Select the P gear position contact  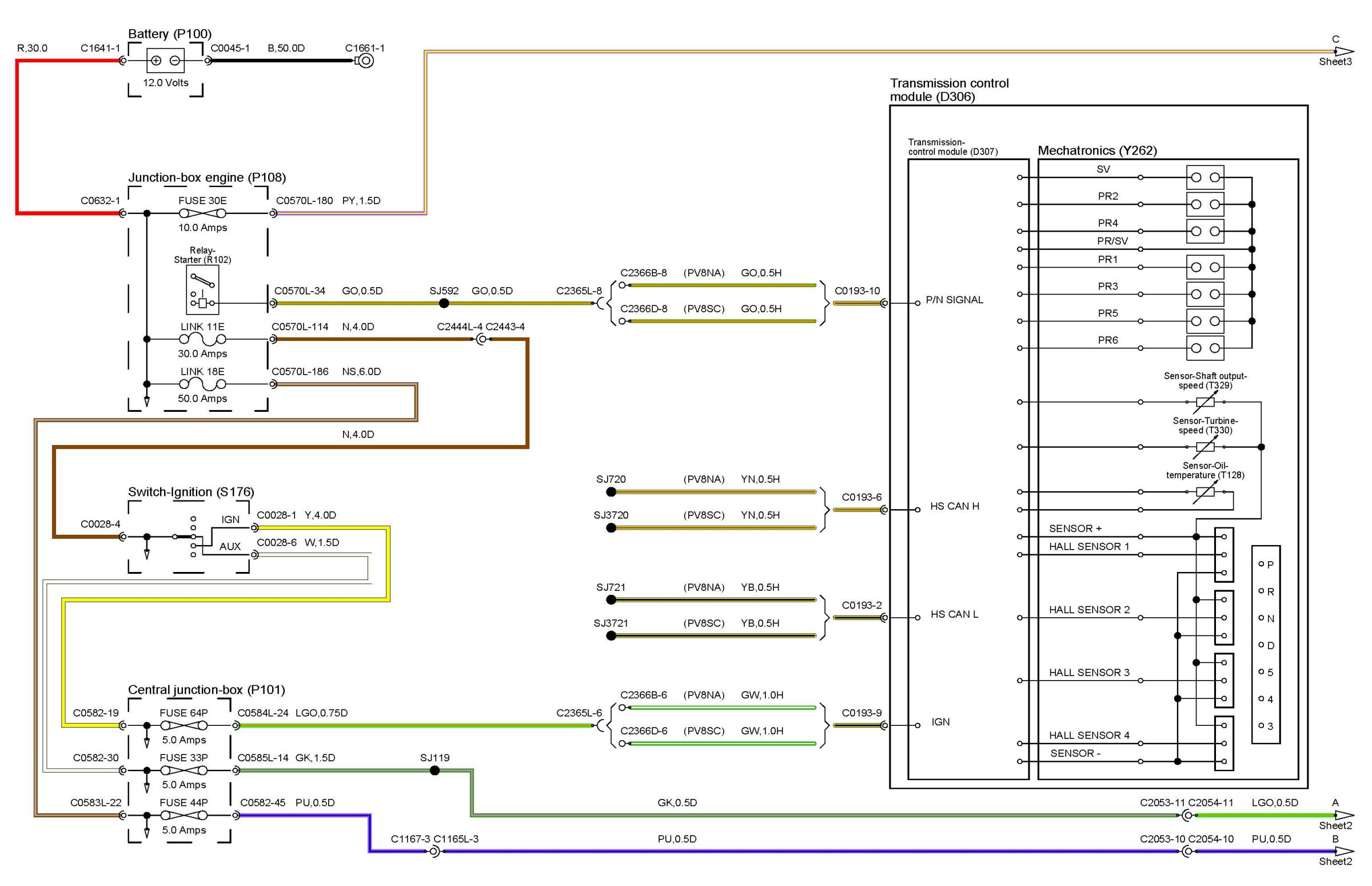(1261, 565)
